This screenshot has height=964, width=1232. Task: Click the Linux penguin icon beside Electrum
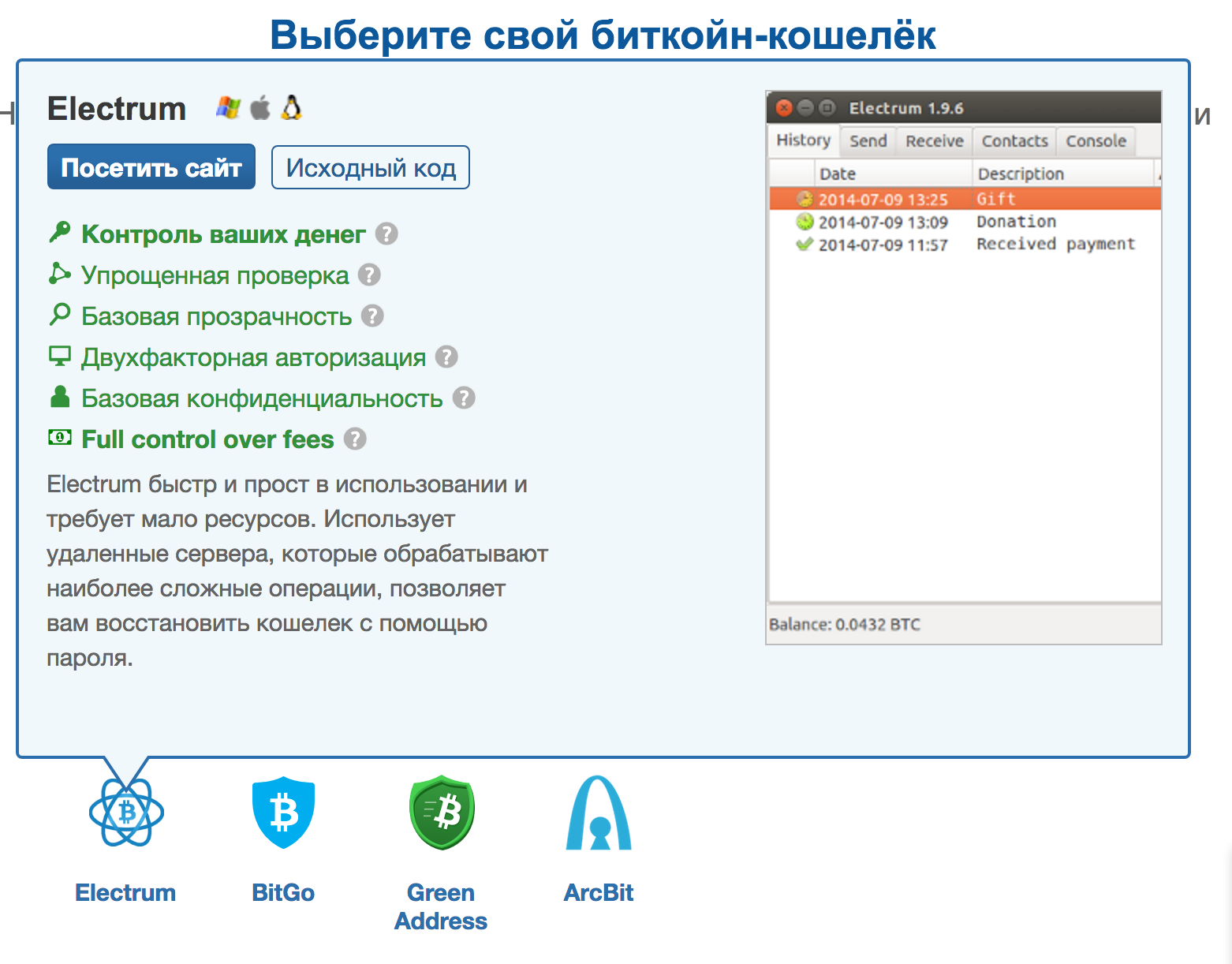coord(292,107)
